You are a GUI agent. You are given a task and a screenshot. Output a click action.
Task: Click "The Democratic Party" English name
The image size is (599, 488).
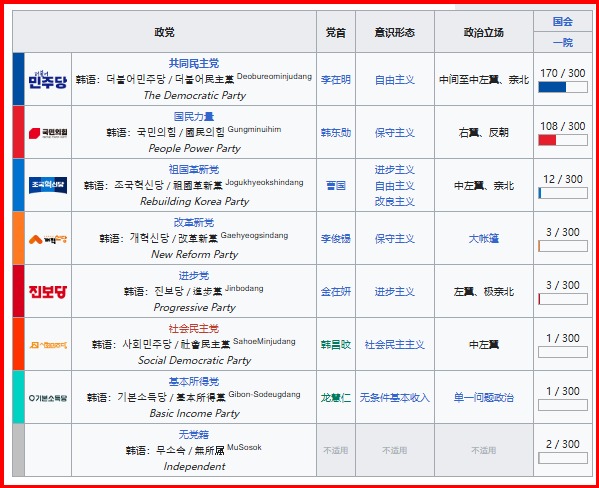coord(194,96)
